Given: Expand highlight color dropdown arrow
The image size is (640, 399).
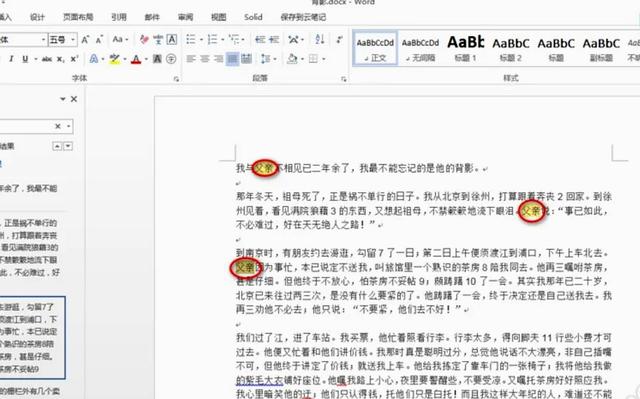Looking at the screenshot, I should pyautogui.click(x=124, y=59).
